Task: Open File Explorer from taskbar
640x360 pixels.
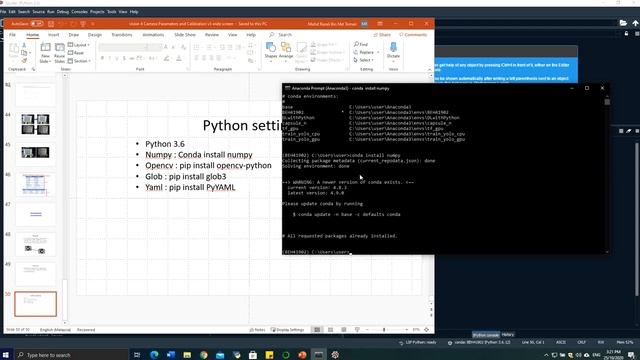Action: (x=187, y=355)
